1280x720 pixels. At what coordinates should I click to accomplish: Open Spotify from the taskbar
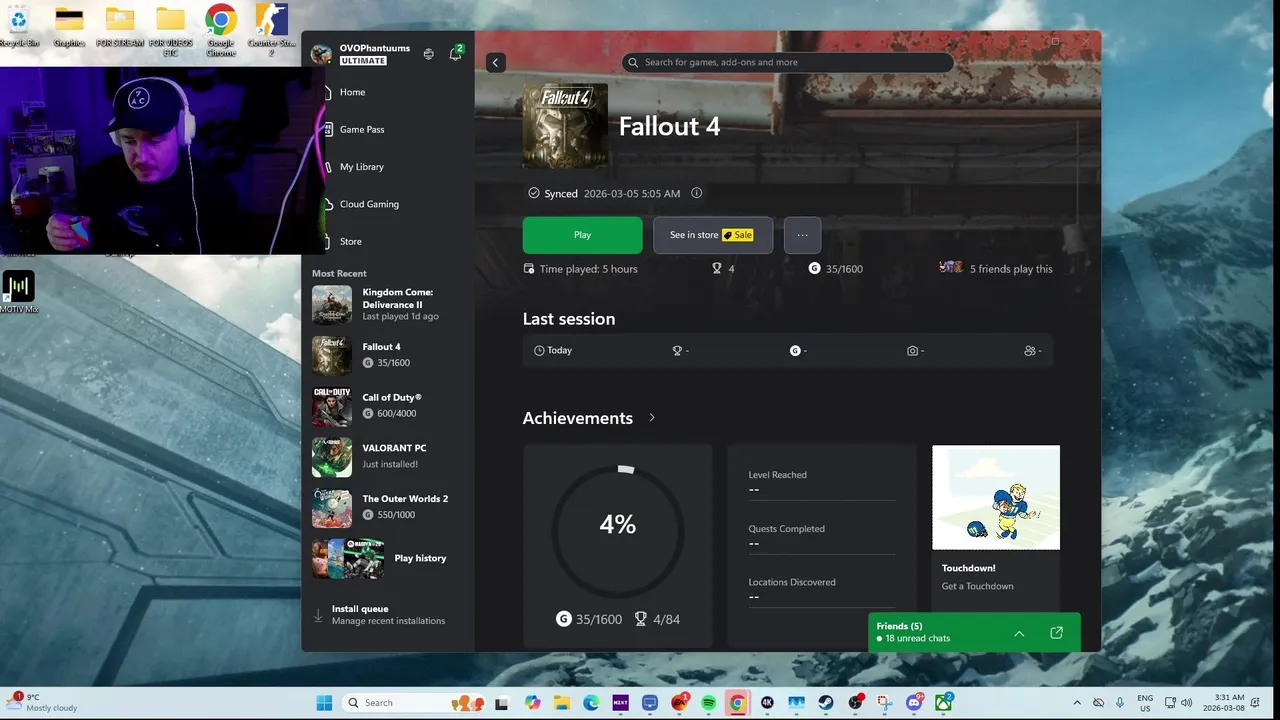pyautogui.click(x=708, y=703)
